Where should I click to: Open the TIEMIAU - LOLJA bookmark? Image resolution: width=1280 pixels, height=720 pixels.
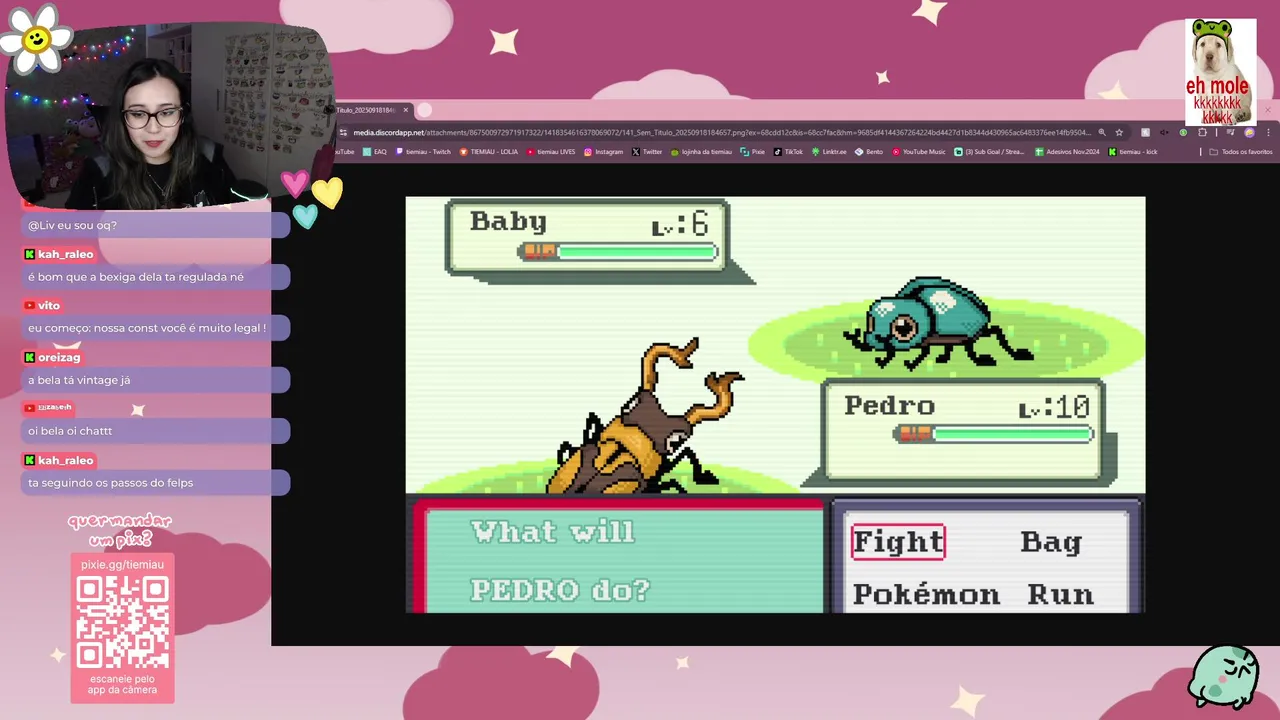click(x=488, y=152)
